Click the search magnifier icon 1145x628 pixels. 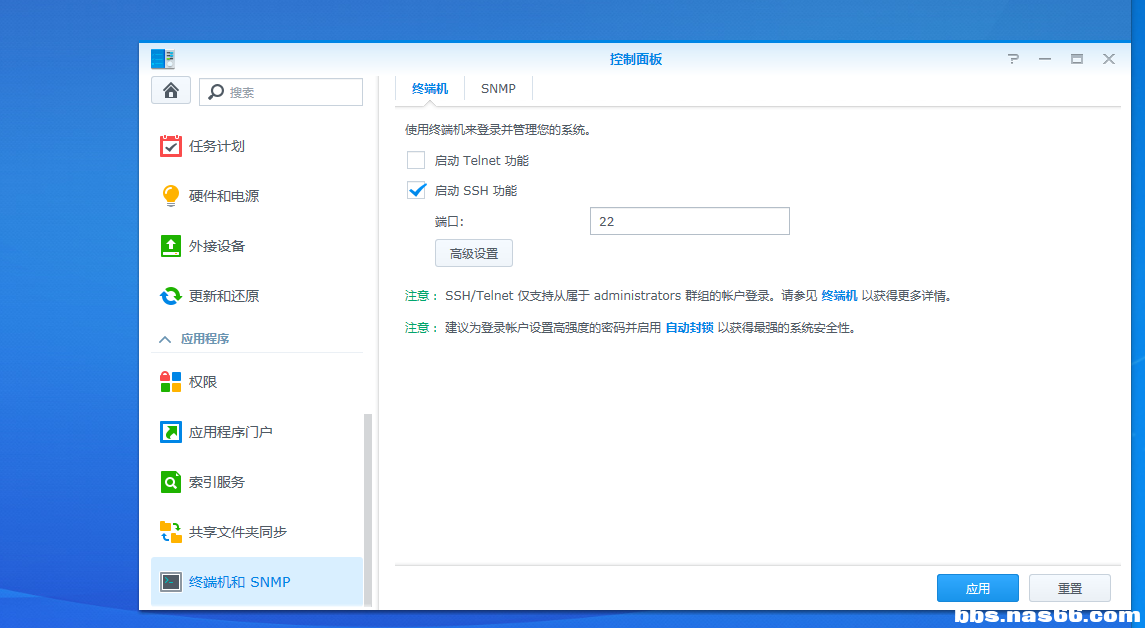(x=216, y=92)
